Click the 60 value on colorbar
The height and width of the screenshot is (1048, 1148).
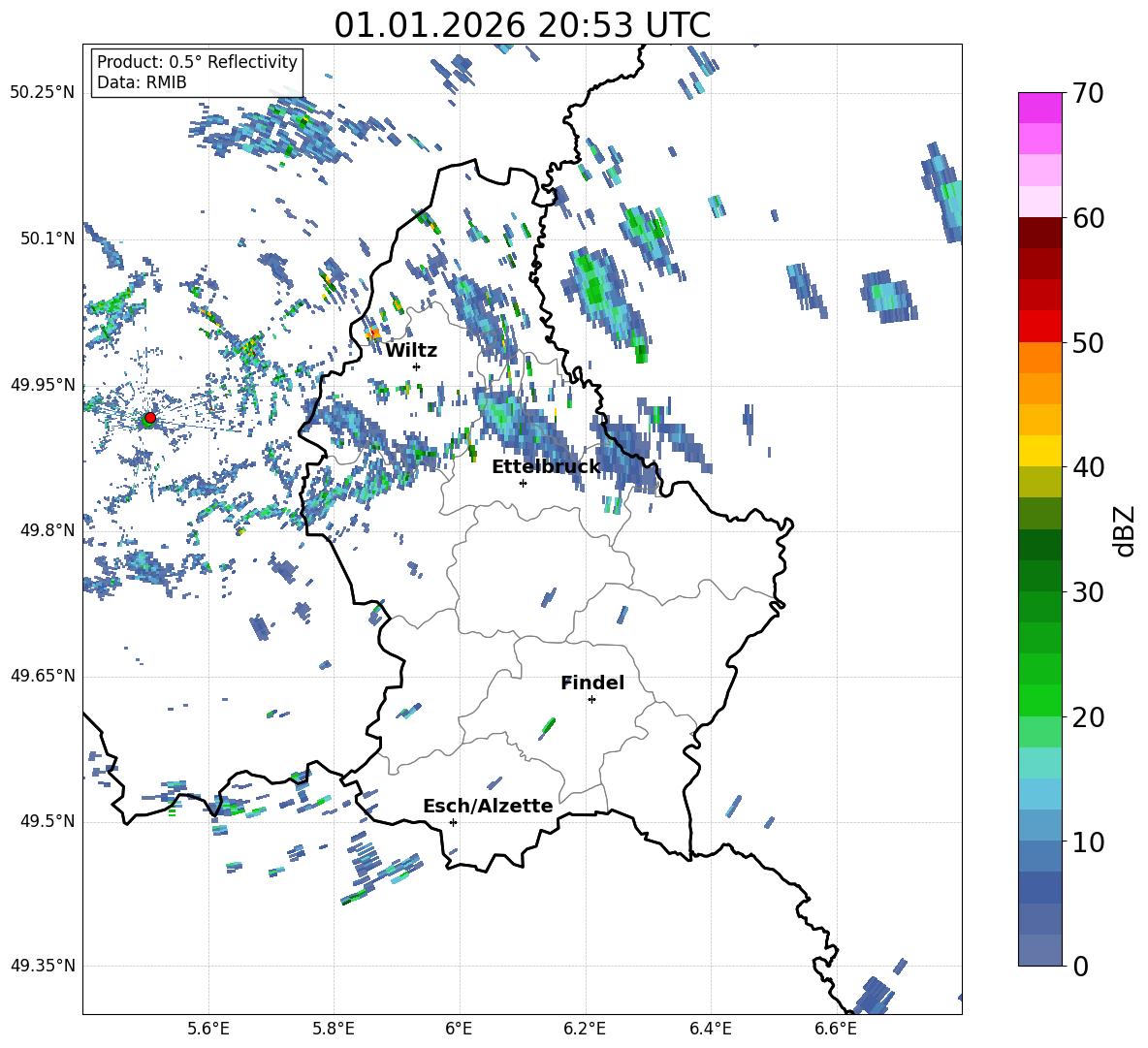click(x=1087, y=218)
